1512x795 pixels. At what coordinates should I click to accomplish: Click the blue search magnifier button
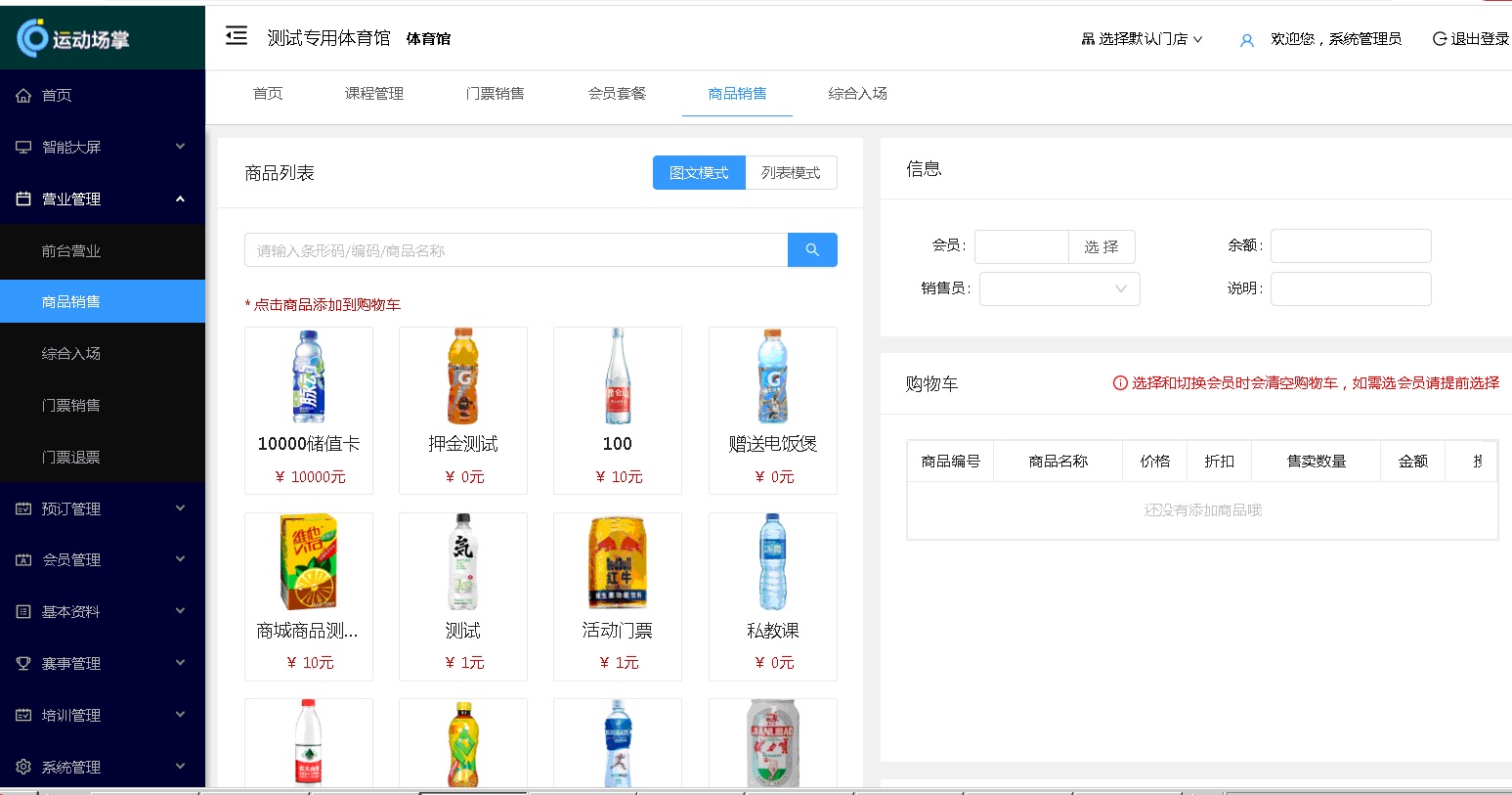coord(812,250)
